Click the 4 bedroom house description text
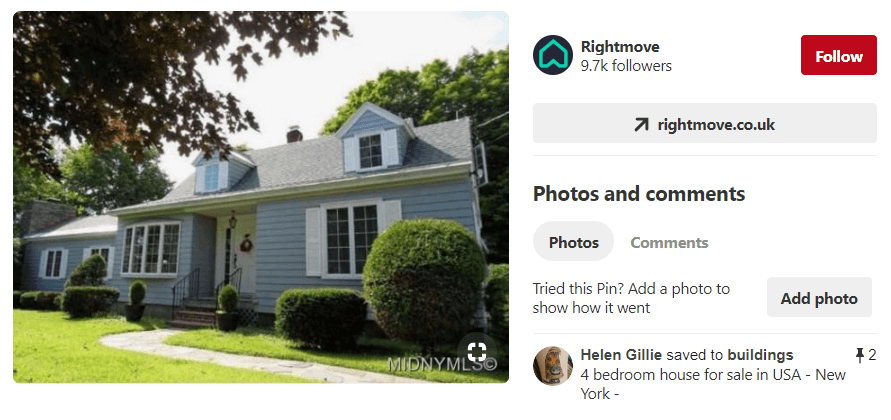Viewport: 891px width, 420px height. coord(713,384)
